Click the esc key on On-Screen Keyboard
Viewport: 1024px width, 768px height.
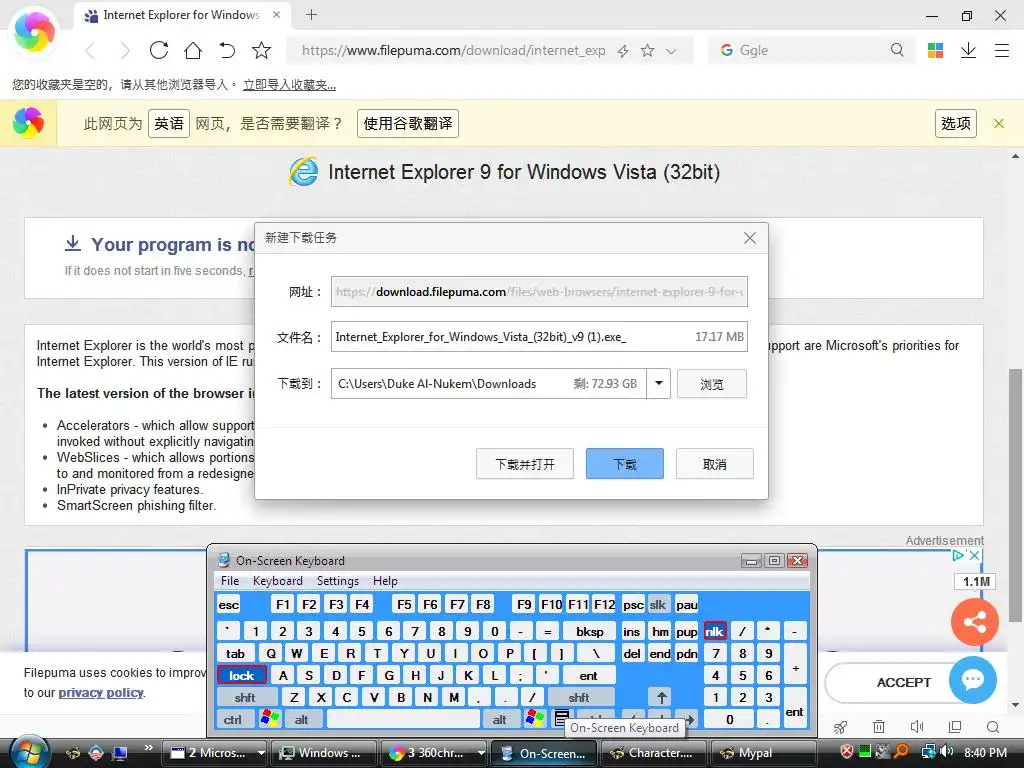coord(229,605)
